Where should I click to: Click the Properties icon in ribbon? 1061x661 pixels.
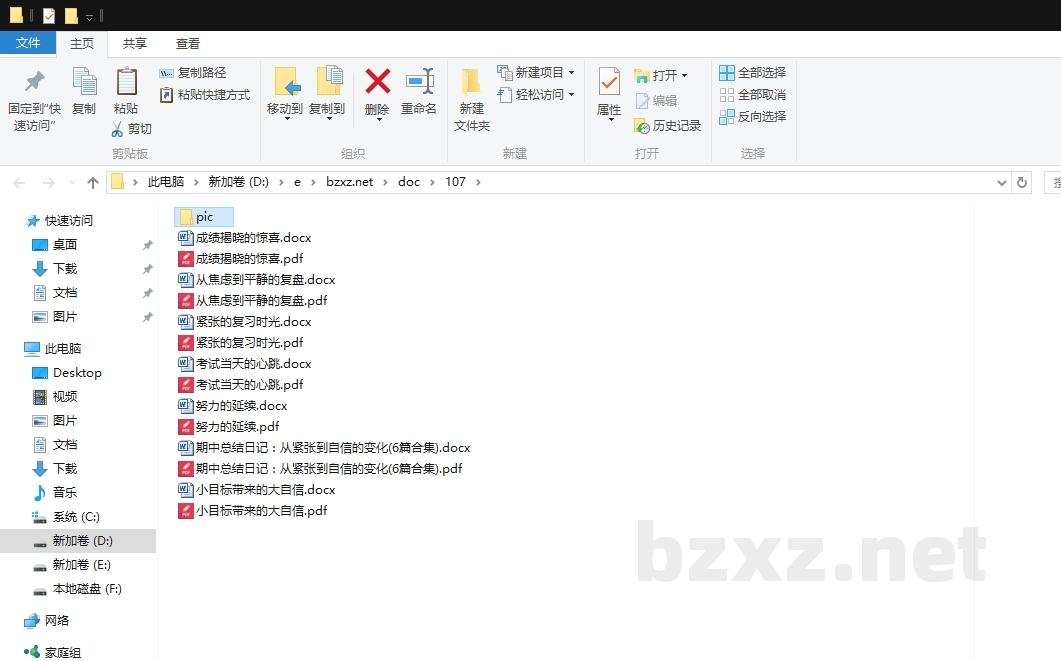click(609, 81)
